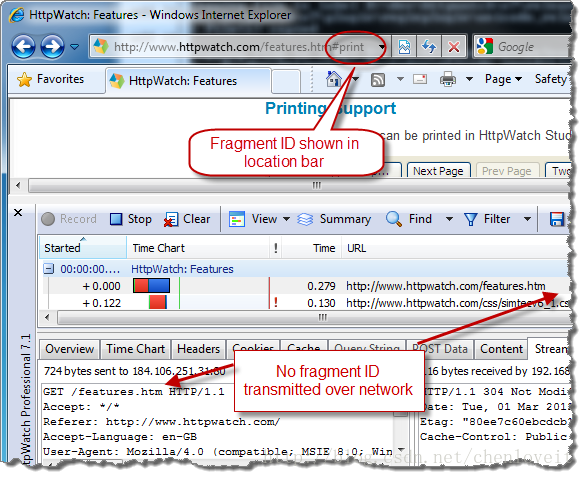Switch to the Headers tab
585x477 pixels.
198,349
